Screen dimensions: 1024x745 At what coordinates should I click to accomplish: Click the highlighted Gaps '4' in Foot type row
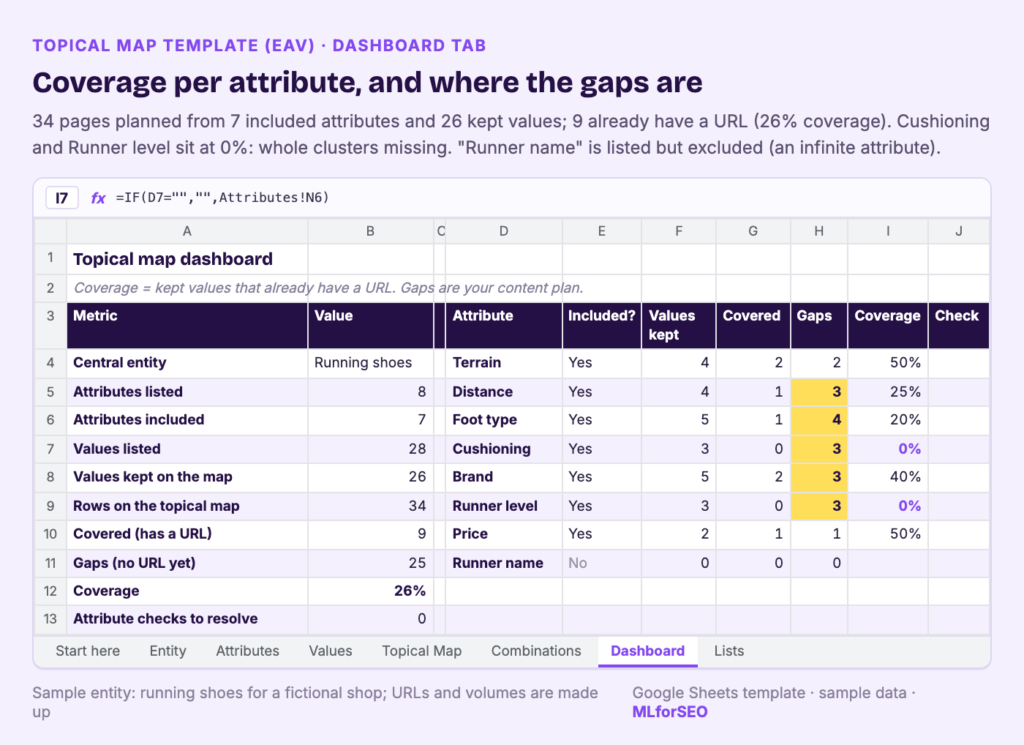pos(819,420)
